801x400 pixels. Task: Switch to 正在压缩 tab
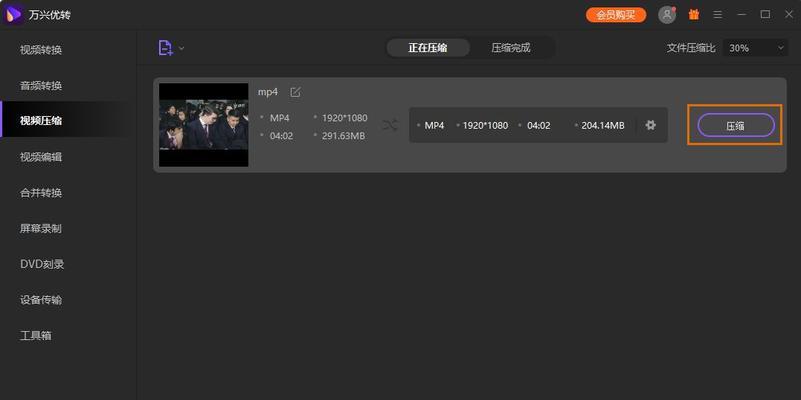tap(428, 48)
